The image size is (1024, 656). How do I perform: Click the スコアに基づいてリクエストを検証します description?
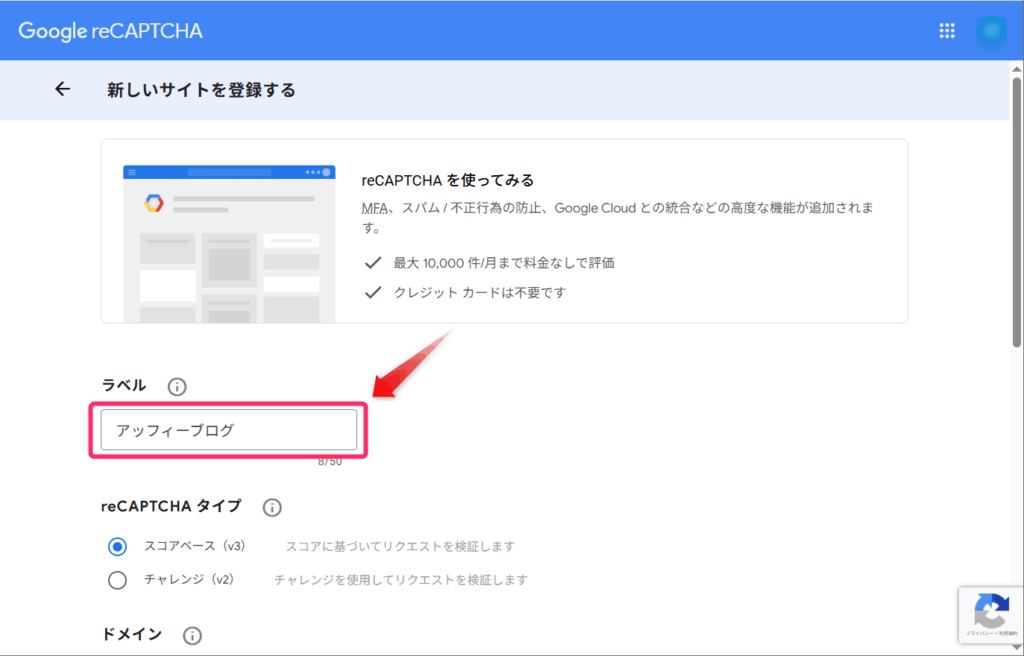(400, 546)
